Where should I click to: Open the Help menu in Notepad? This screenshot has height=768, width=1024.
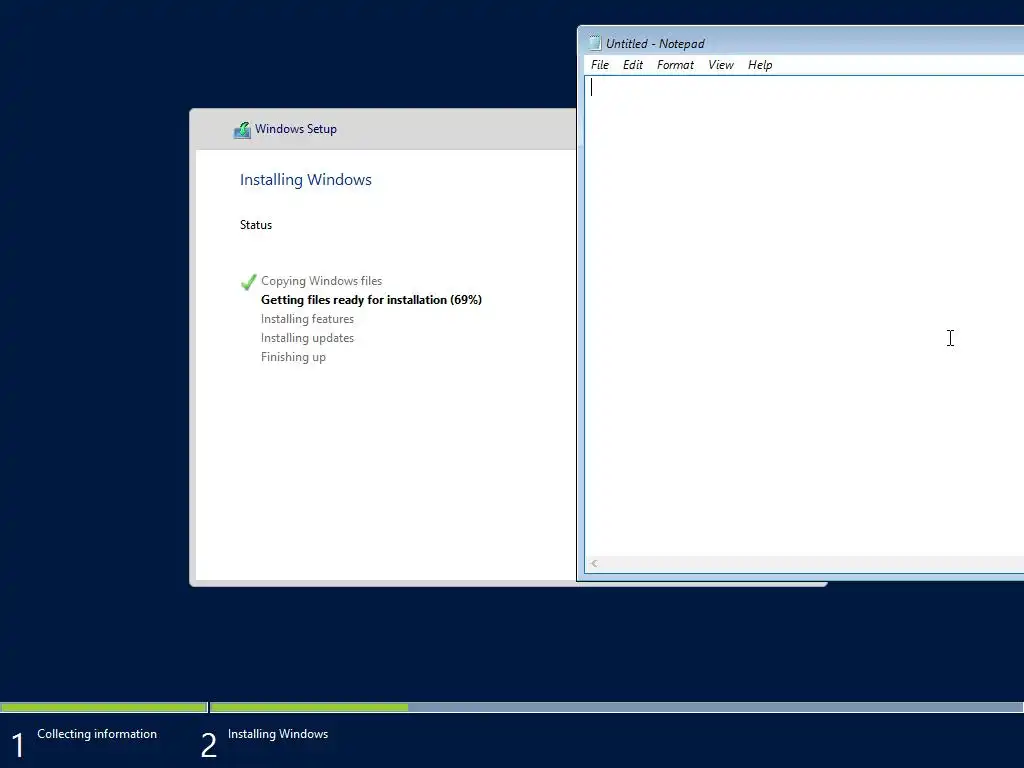[x=760, y=65]
